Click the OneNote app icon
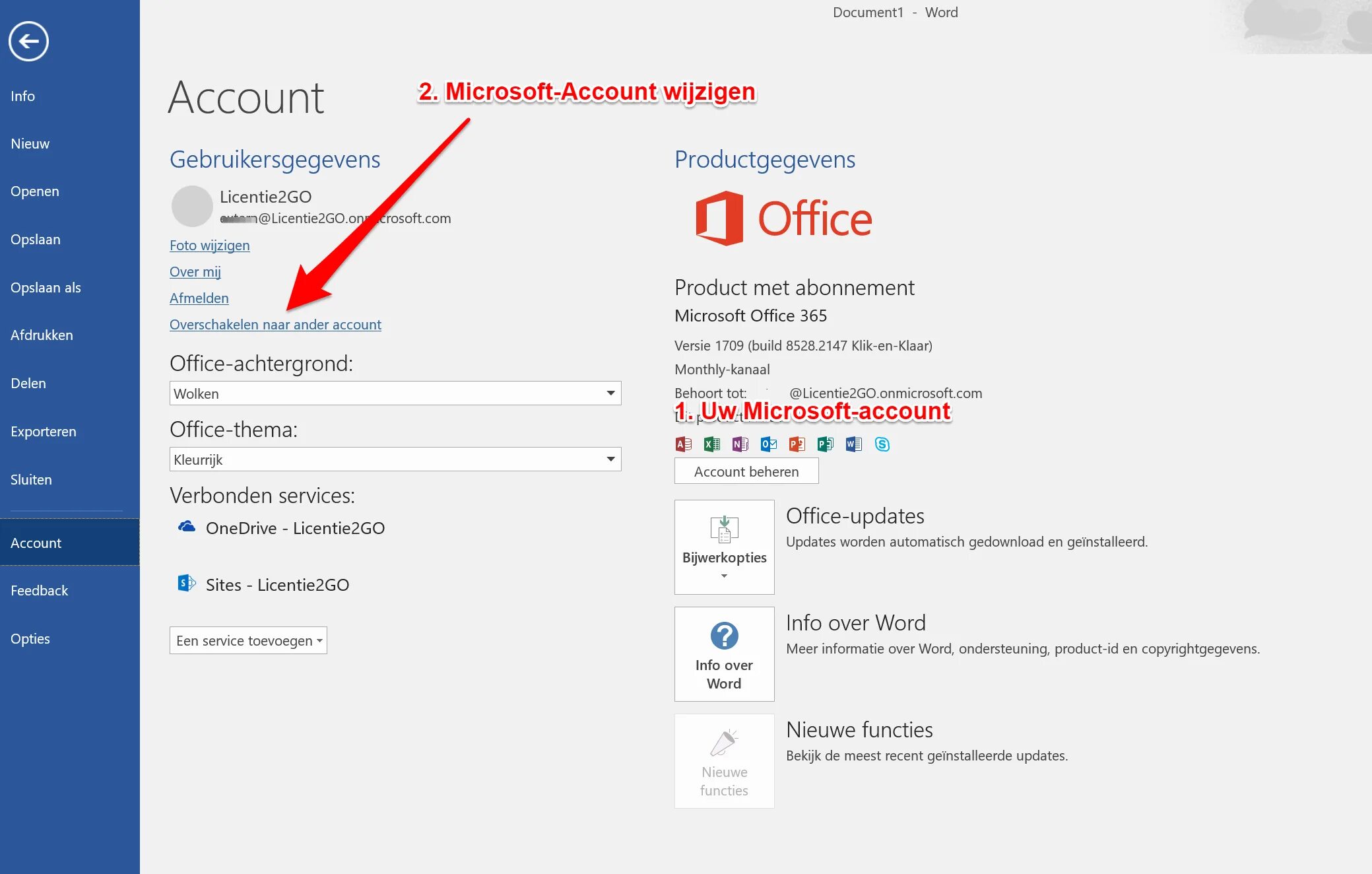The height and width of the screenshot is (874, 1372). tap(740, 444)
